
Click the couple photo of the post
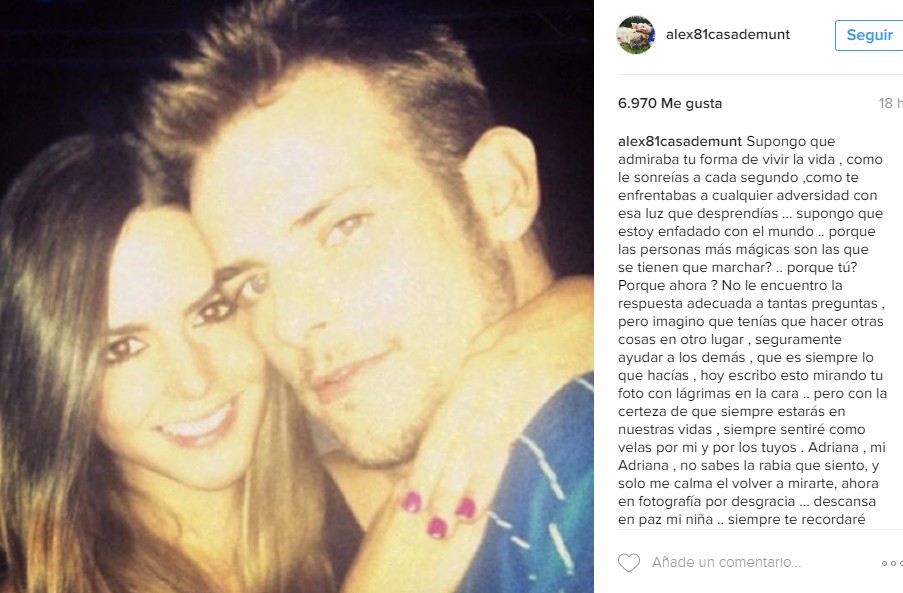click(297, 296)
